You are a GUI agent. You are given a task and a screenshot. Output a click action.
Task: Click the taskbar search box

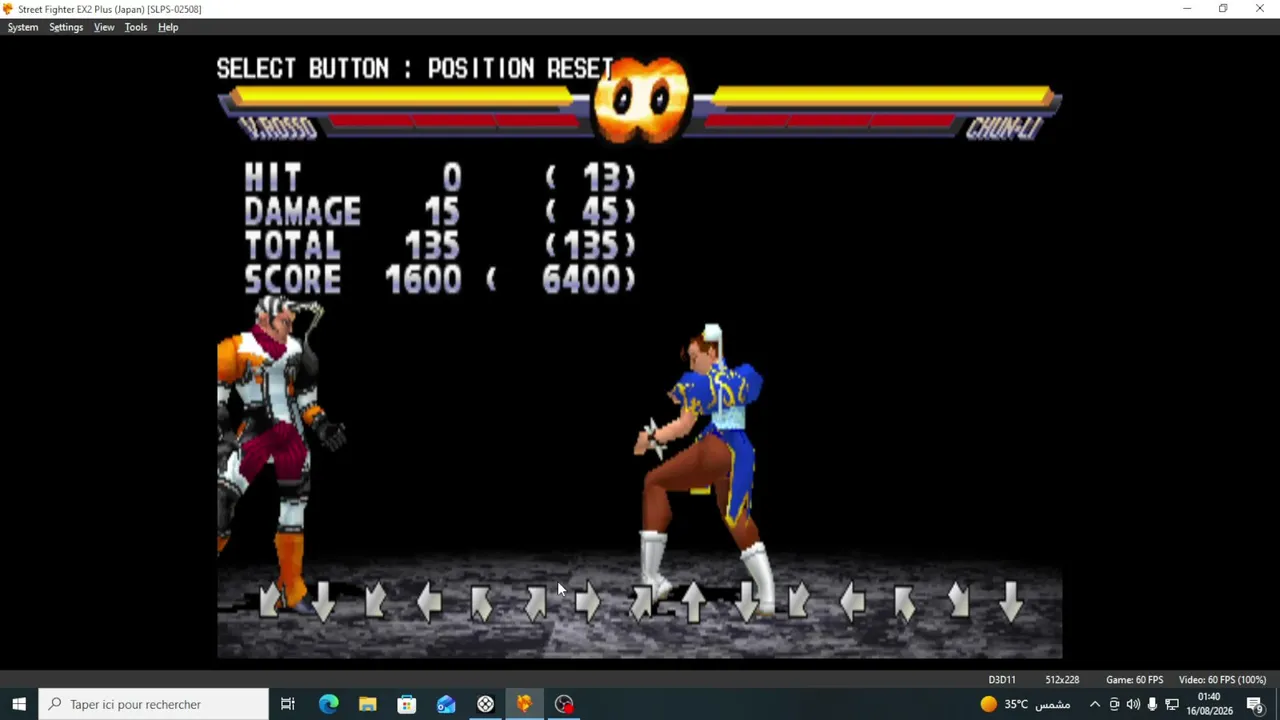tap(154, 704)
